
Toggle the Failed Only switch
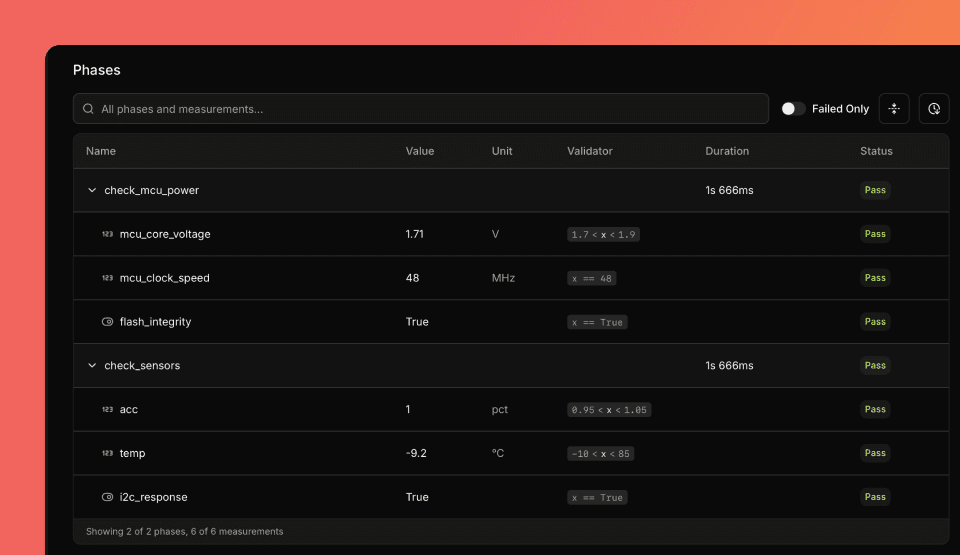[793, 109]
